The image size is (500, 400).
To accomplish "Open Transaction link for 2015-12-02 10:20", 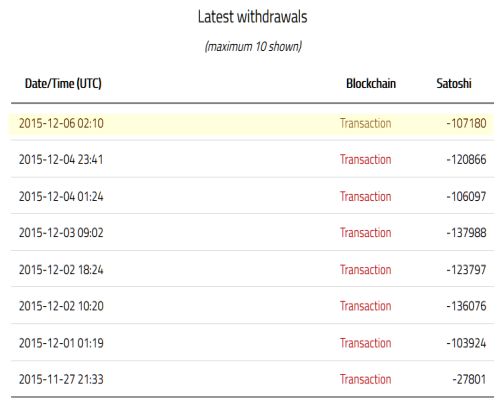I will (x=365, y=306).
